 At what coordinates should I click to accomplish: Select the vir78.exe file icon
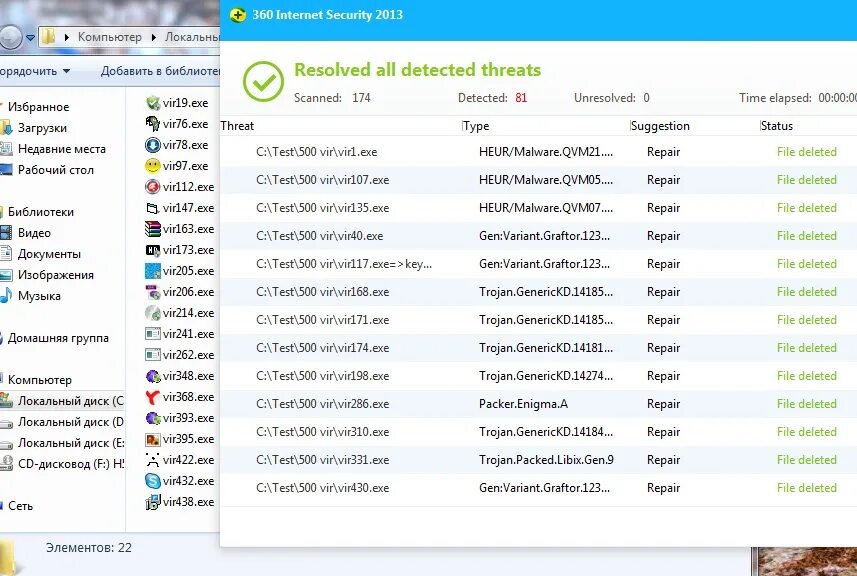click(153, 145)
